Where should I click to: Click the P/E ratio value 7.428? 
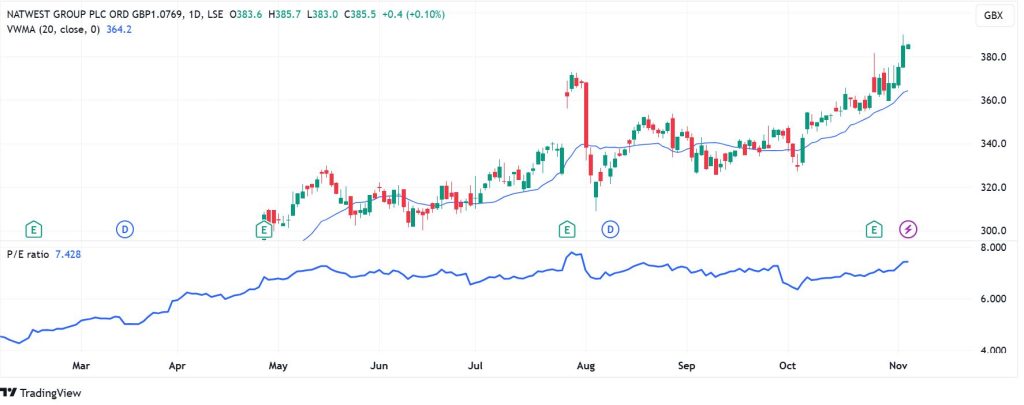(67, 255)
